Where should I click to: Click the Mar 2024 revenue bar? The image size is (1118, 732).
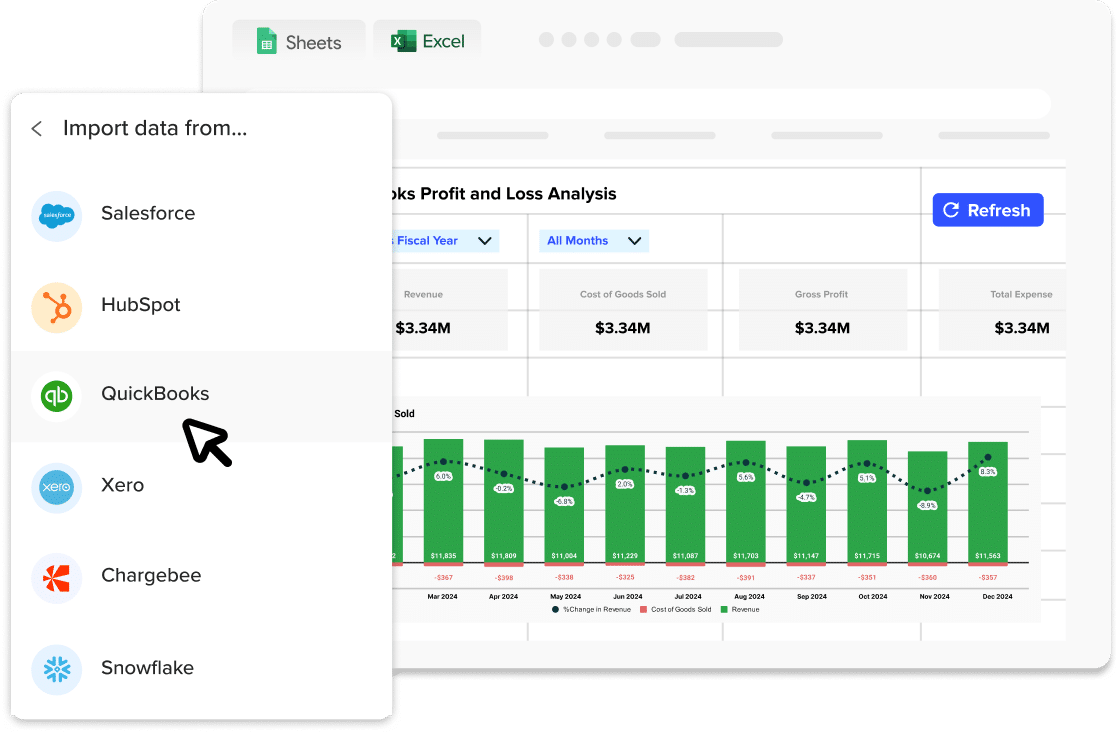(x=443, y=500)
